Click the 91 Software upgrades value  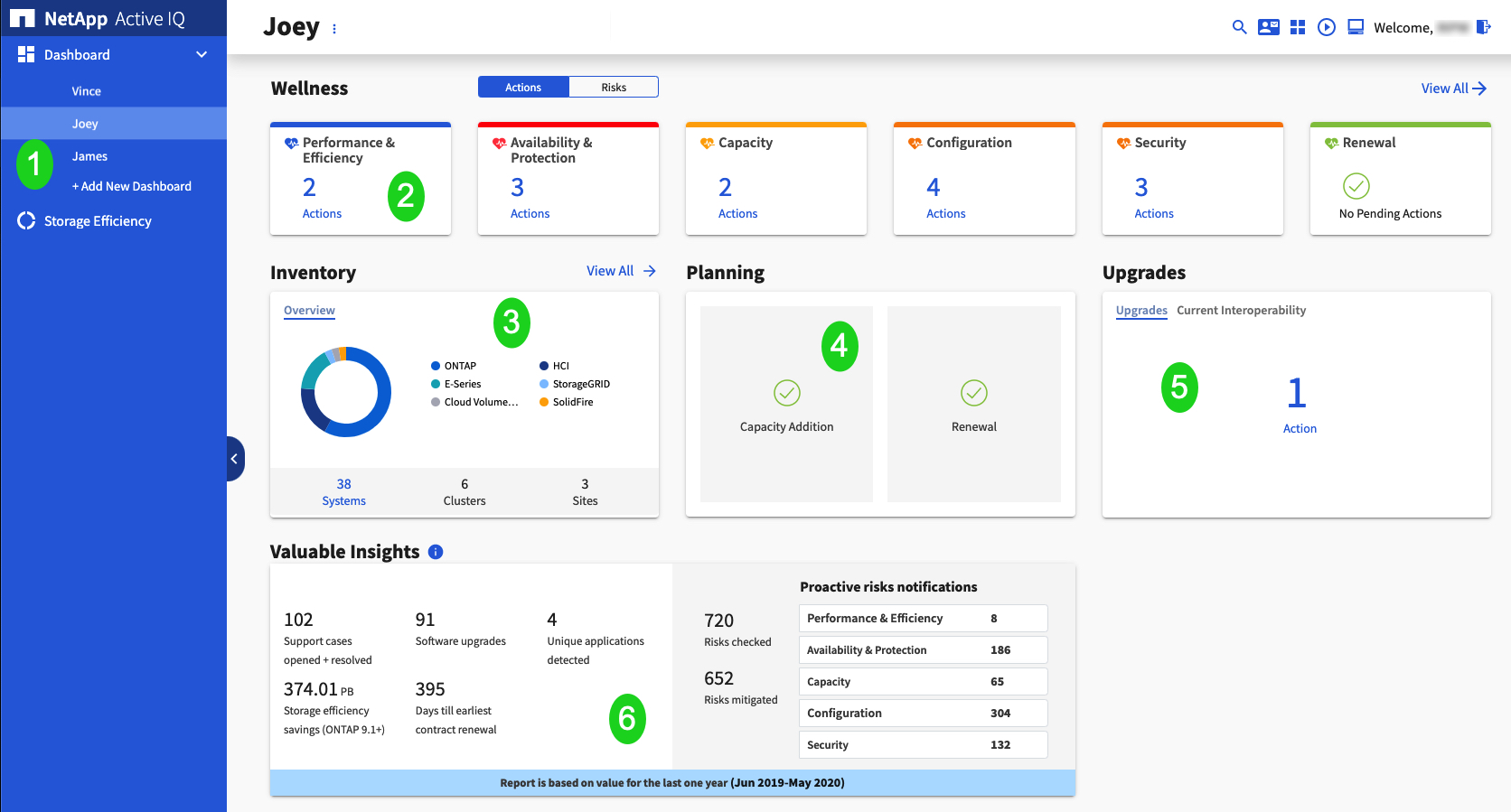(425, 620)
